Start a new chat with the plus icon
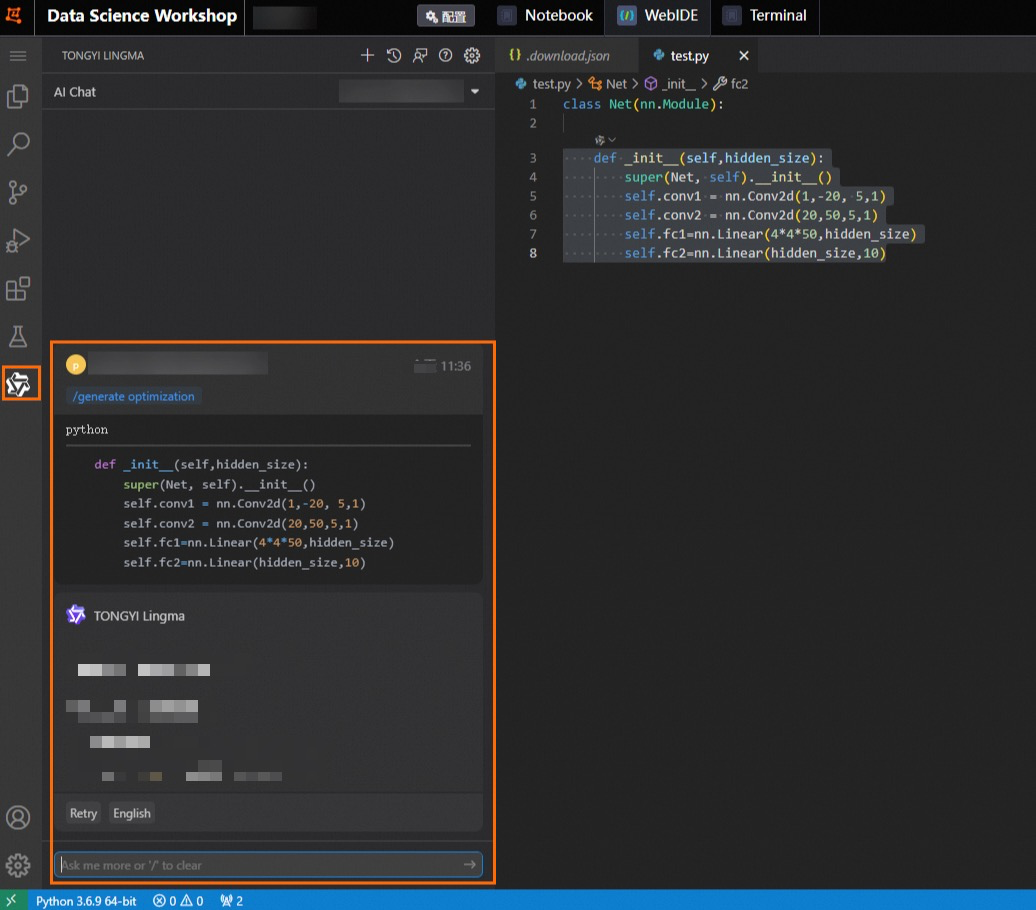The height and width of the screenshot is (910, 1036). [367, 56]
